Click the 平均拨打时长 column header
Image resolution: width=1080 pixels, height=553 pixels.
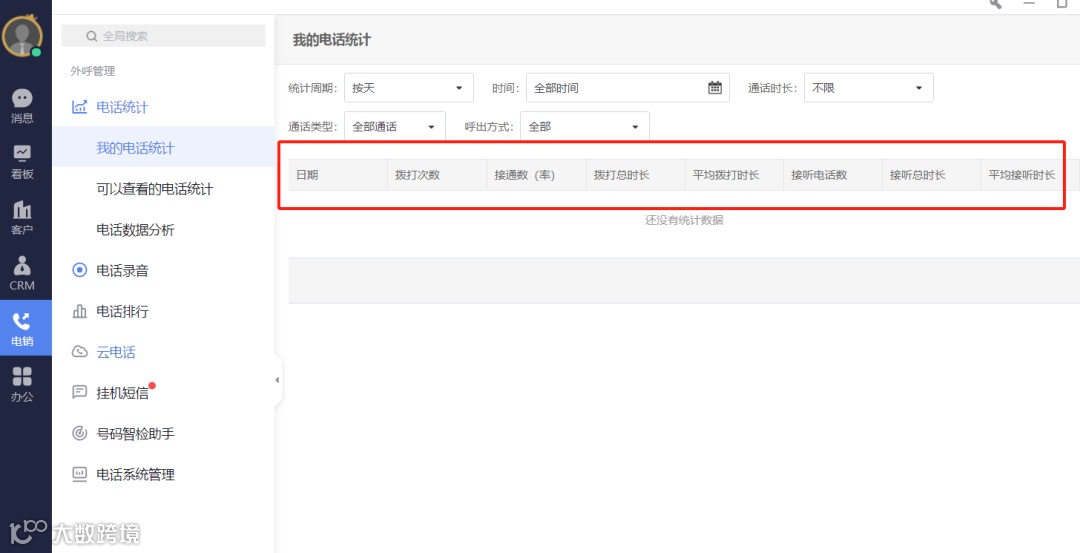click(734, 175)
